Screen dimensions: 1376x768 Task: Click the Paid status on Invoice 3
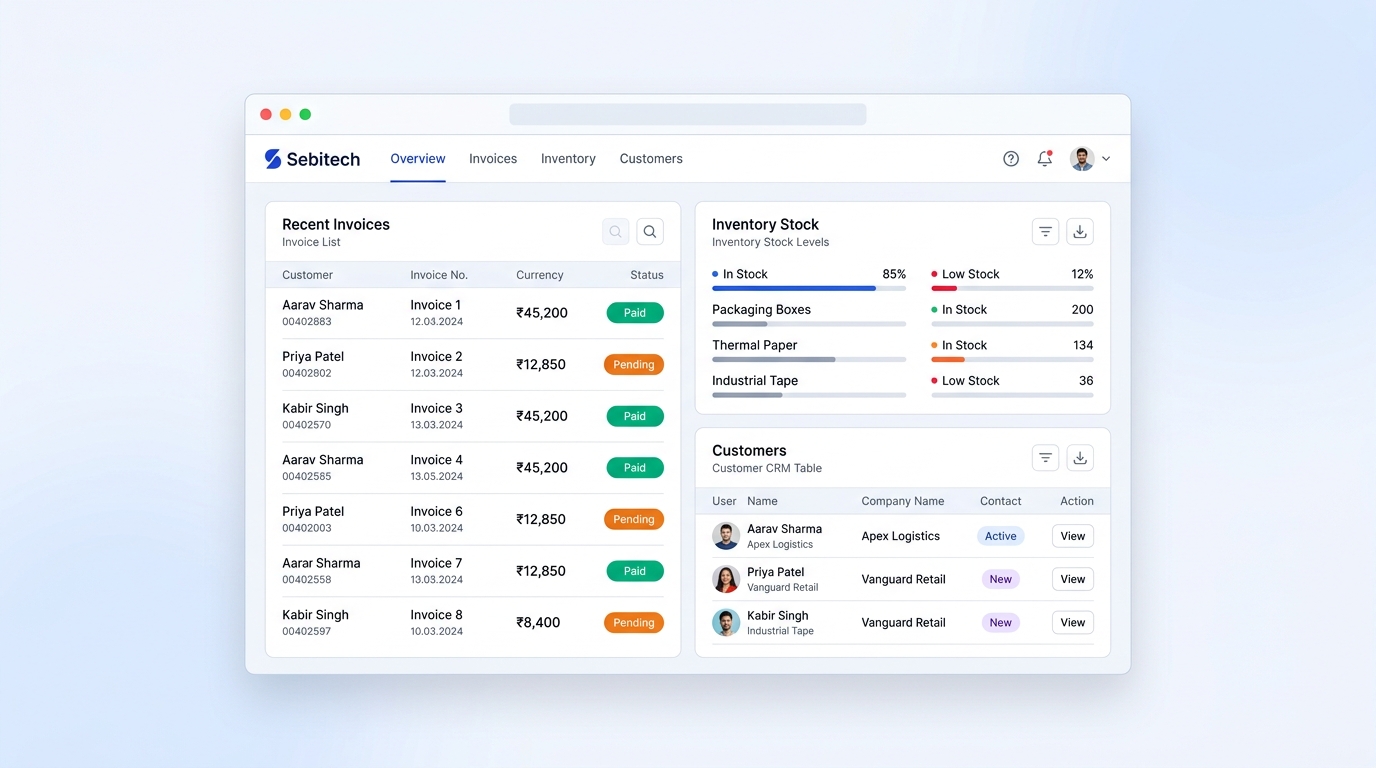coord(635,416)
